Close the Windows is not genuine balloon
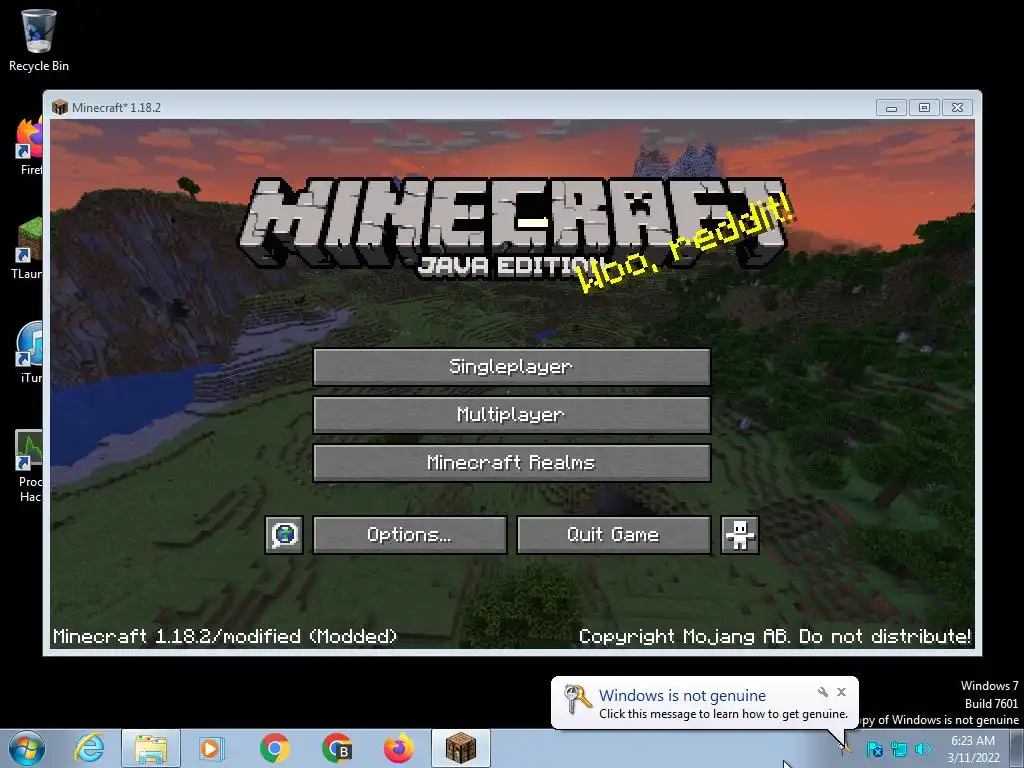Image resolution: width=1024 pixels, height=768 pixels. (842, 692)
